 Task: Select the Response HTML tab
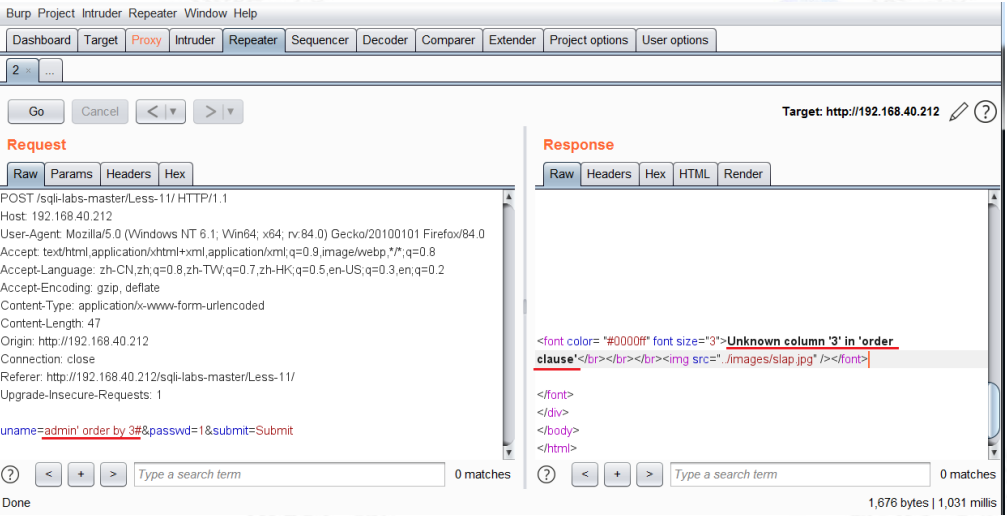[695, 173]
